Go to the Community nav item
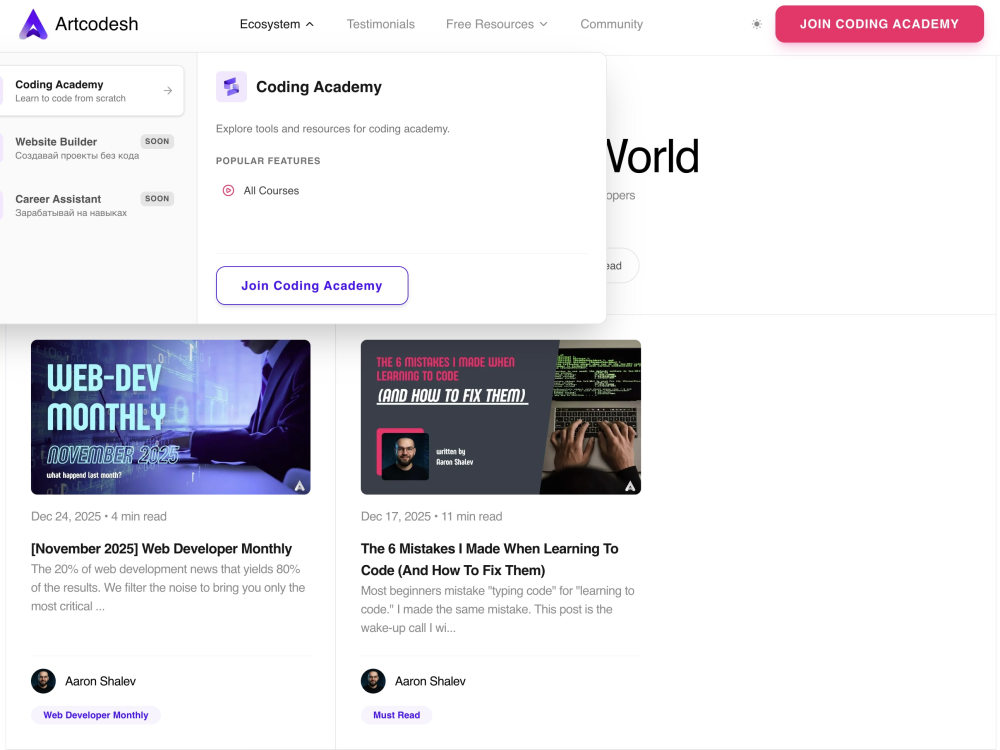 [611, 24]
